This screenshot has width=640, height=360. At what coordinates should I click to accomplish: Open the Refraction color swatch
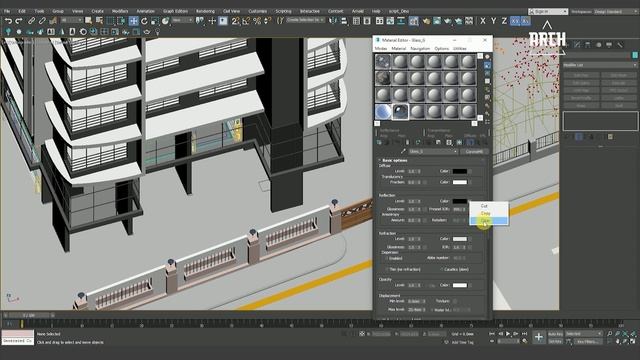pos(460,239)
